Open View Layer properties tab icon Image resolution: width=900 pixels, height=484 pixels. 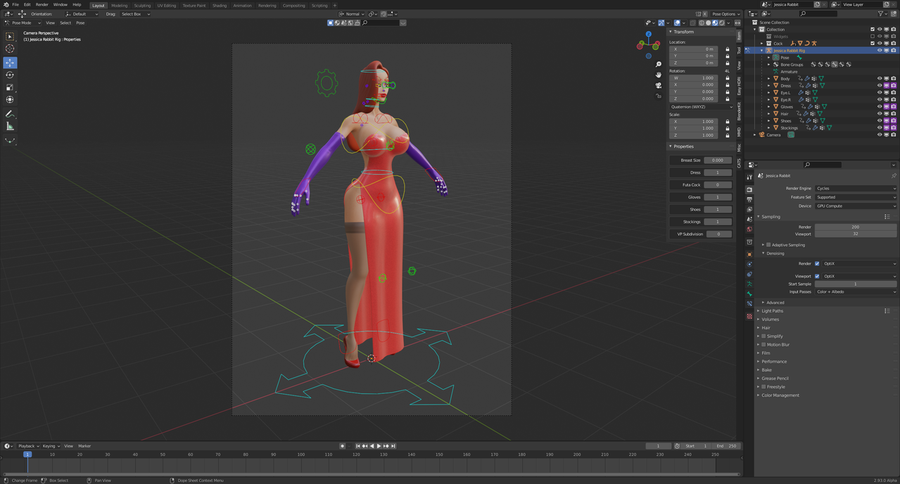tap(750, 209)
